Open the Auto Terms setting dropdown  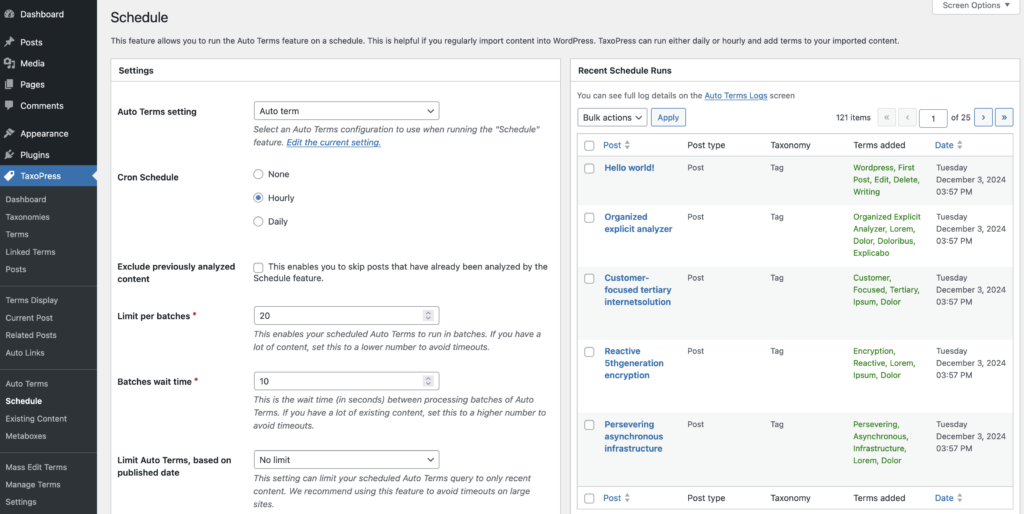coord(346,111)
